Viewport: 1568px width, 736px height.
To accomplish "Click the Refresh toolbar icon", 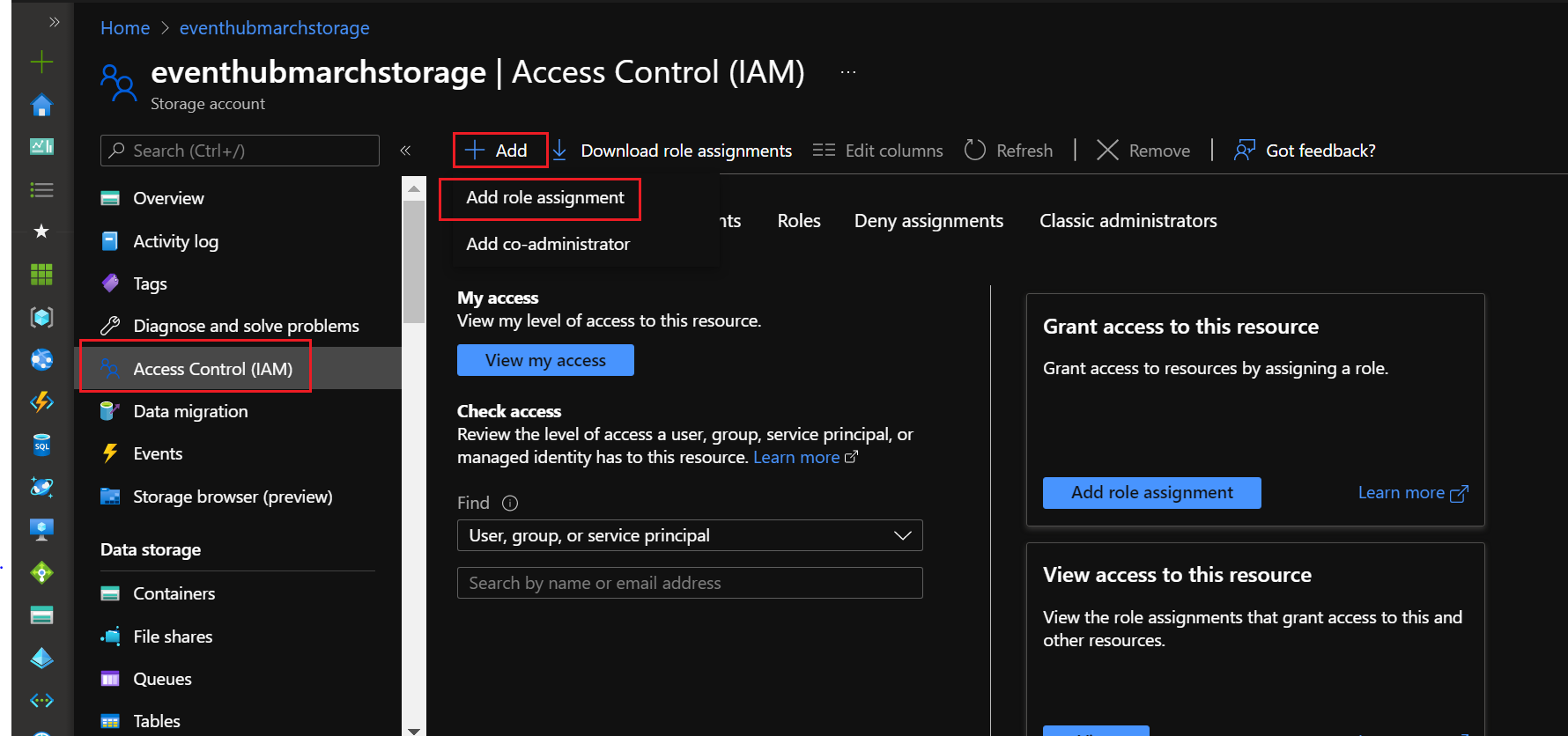I will pos(974,151).
